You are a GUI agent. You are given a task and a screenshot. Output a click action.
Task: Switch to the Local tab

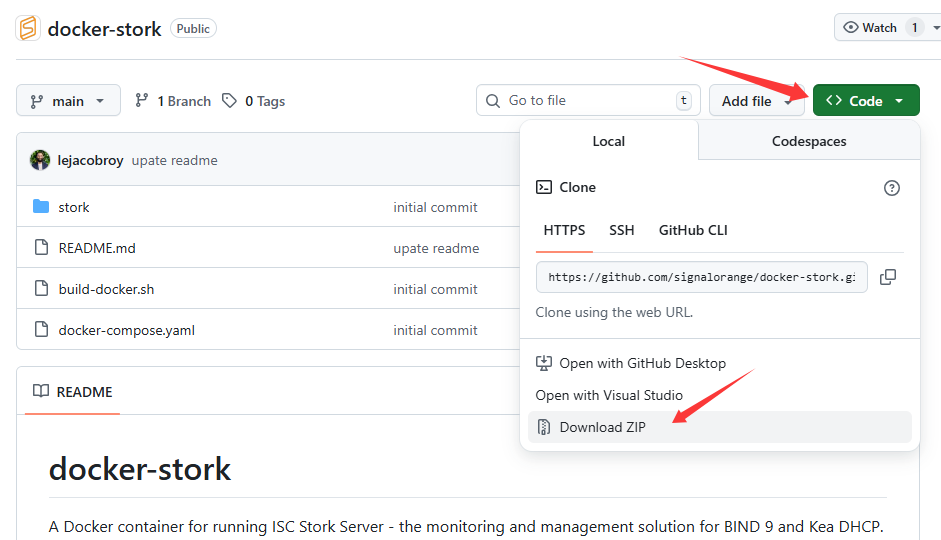tap(609, 141)
